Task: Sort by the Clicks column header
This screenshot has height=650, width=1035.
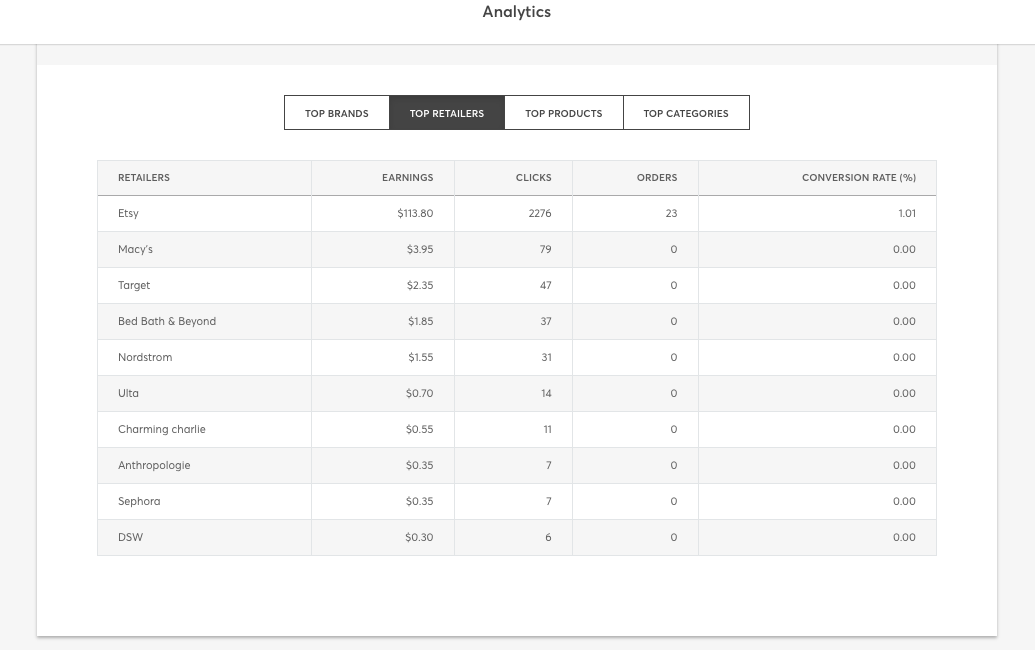Action: pos(533,178)
